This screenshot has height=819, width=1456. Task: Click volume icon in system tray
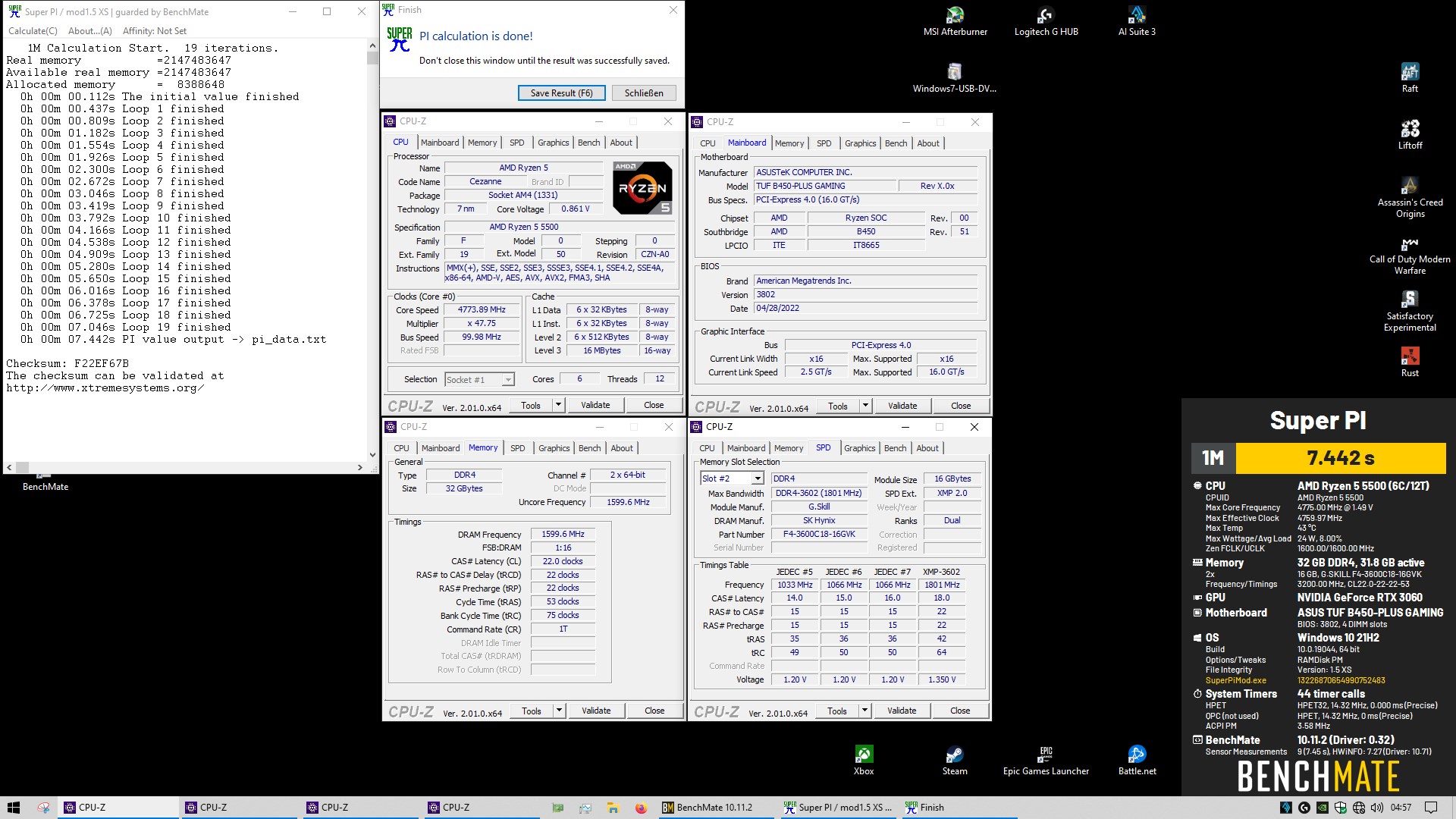[1377, 808]
